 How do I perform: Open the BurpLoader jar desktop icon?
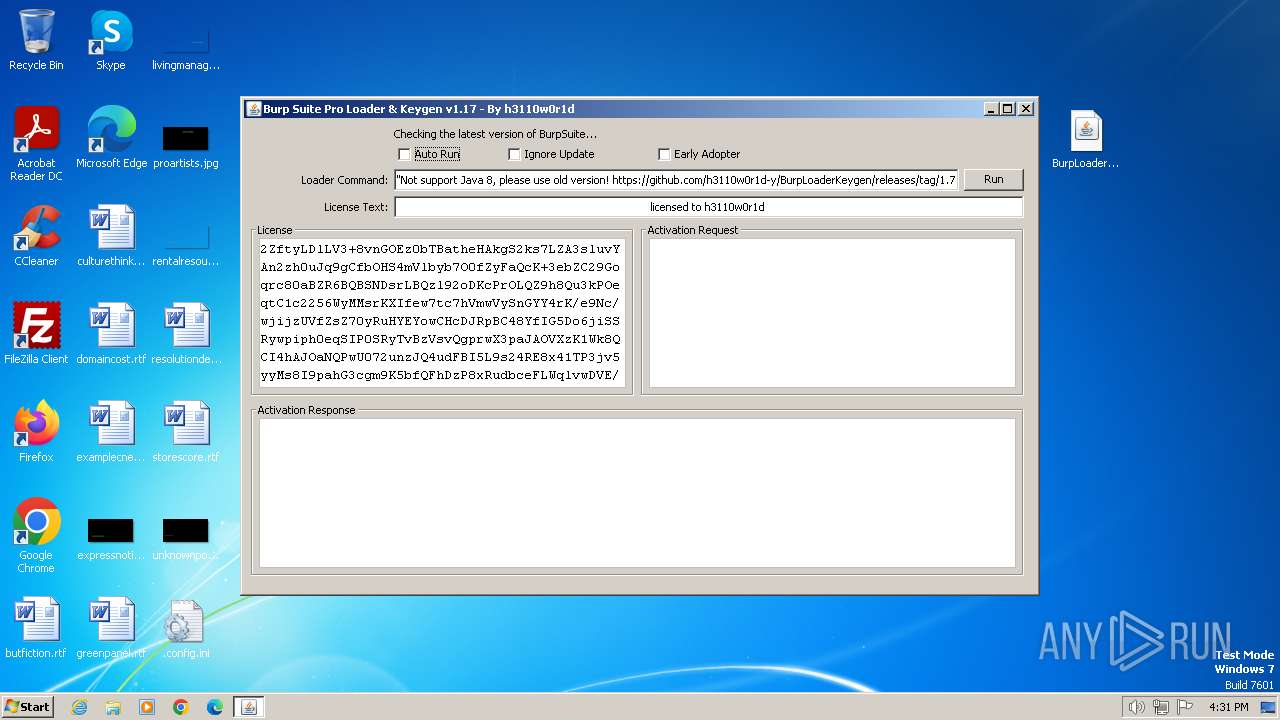click(1085, 138)
